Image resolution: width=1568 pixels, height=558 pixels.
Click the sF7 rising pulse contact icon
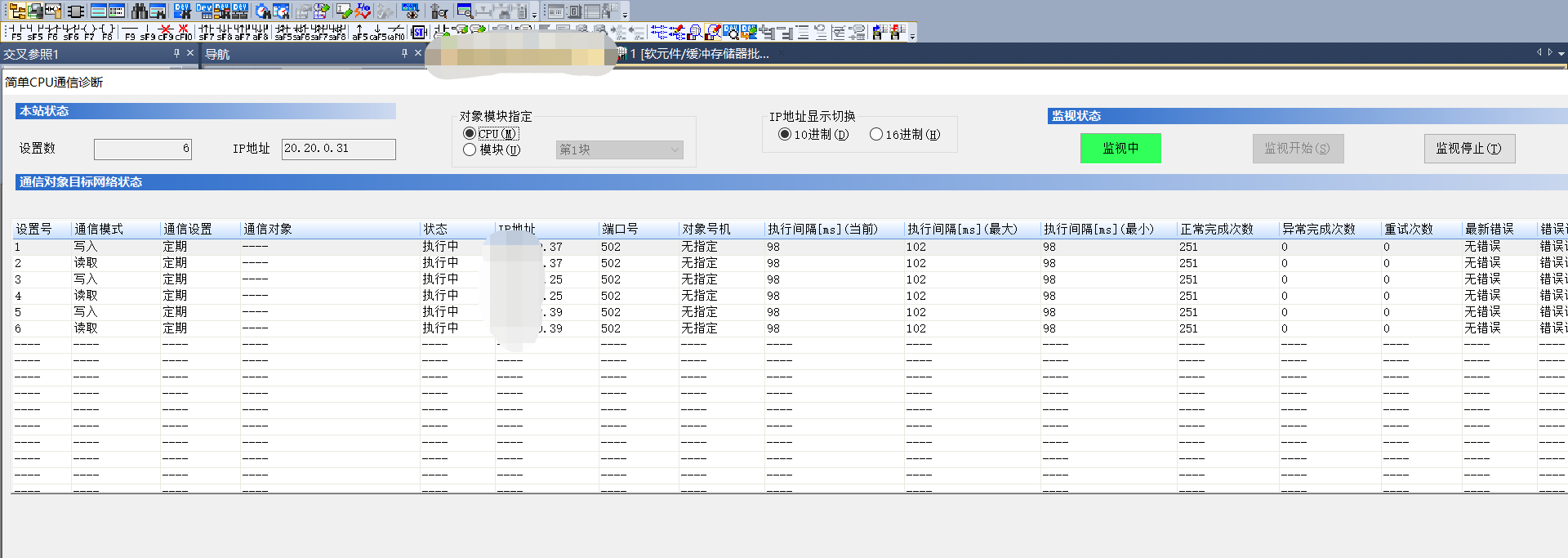pyautogui.click(x=206, y=32)
